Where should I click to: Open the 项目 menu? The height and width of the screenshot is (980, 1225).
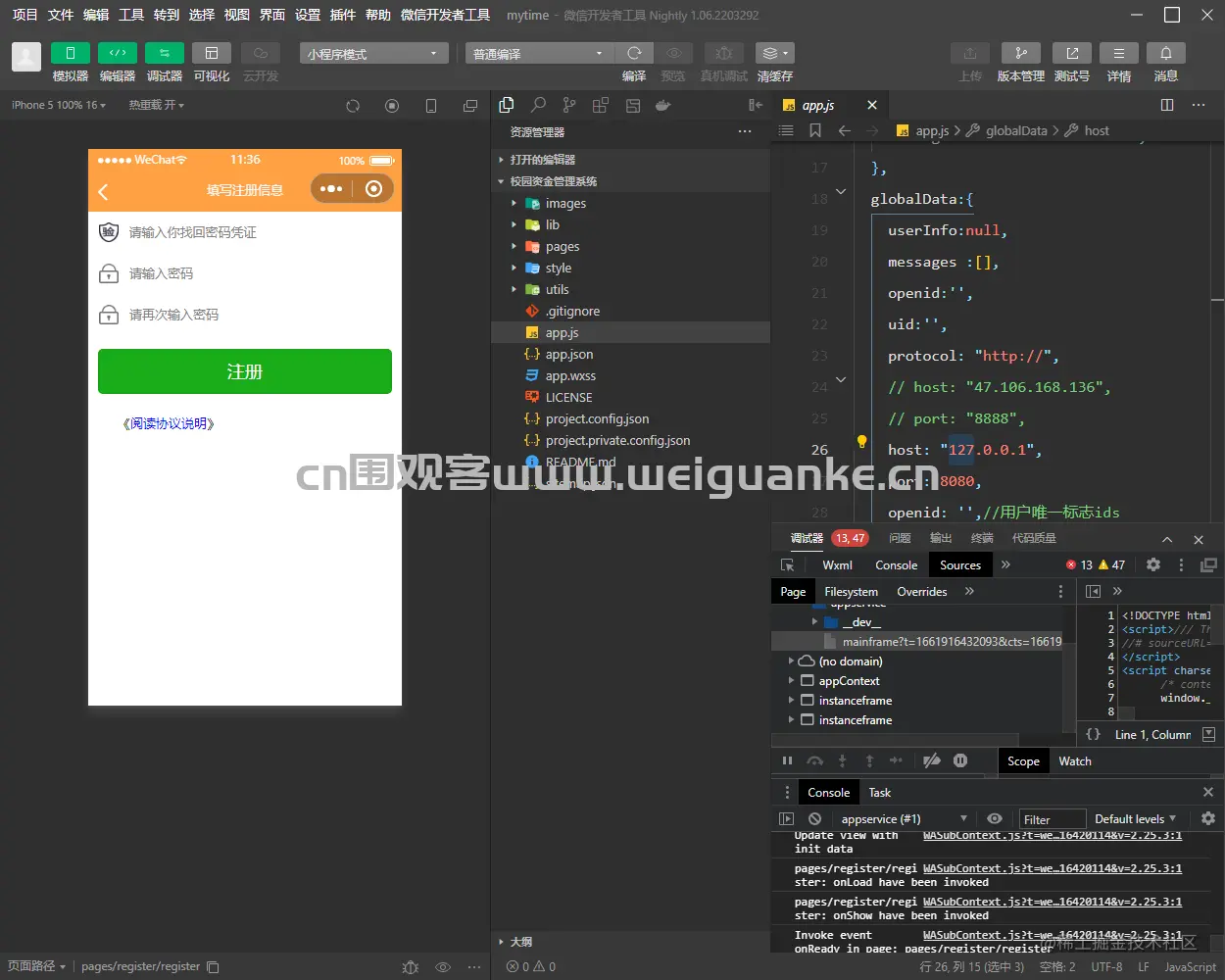pos(24,15)
